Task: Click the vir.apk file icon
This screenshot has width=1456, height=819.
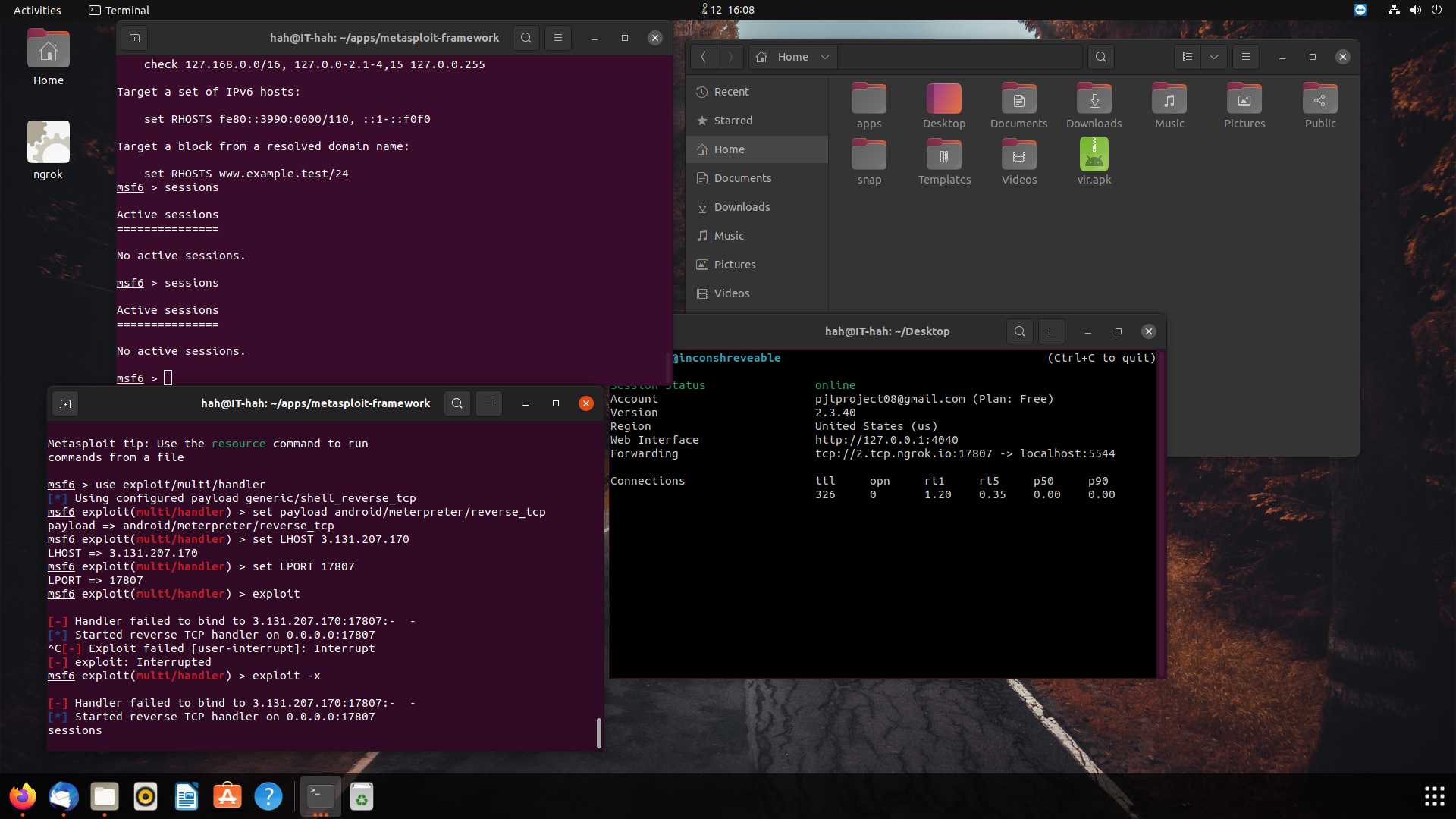Action: [x=1094, y=154]
